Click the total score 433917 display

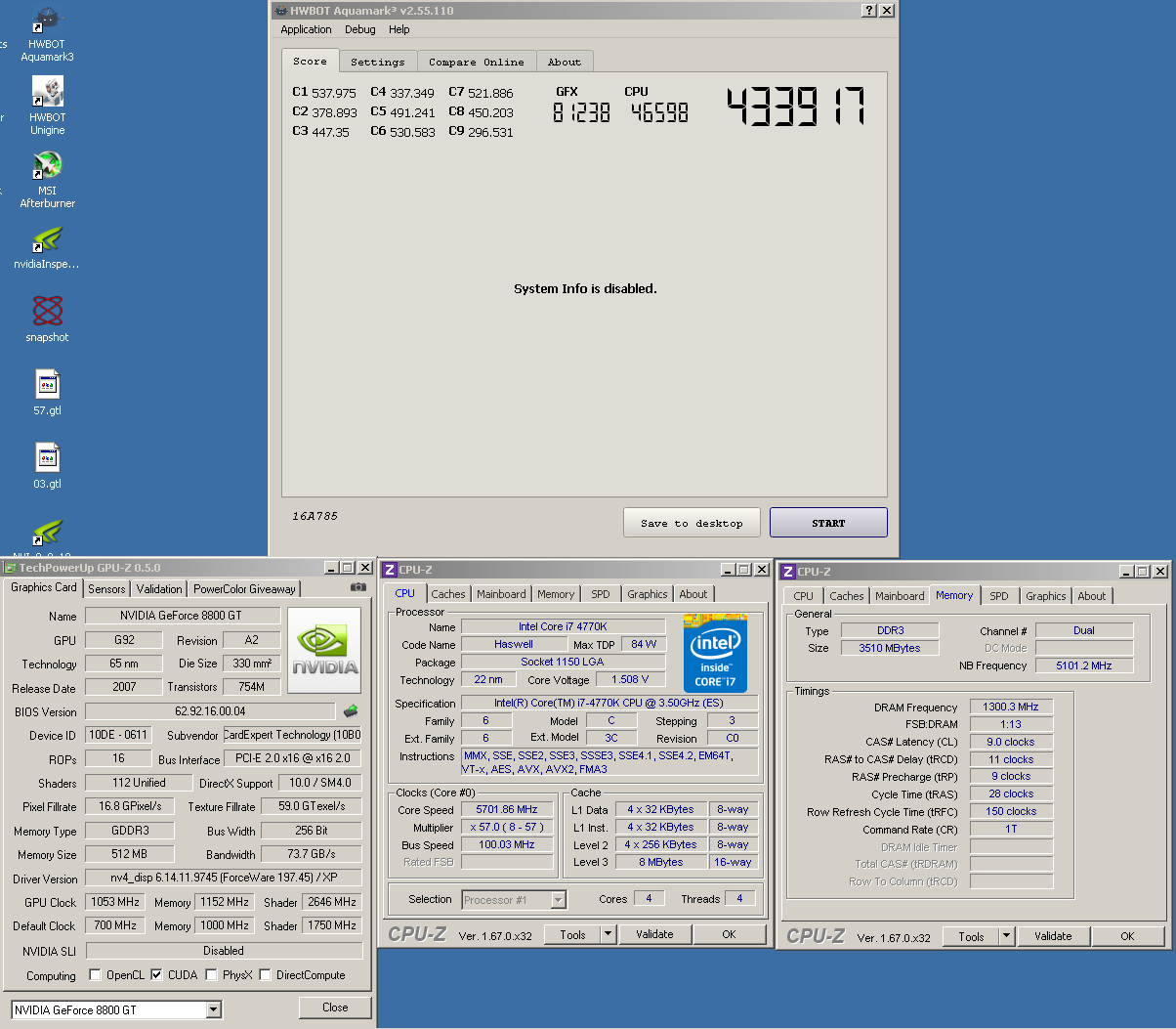pos(796,107)
